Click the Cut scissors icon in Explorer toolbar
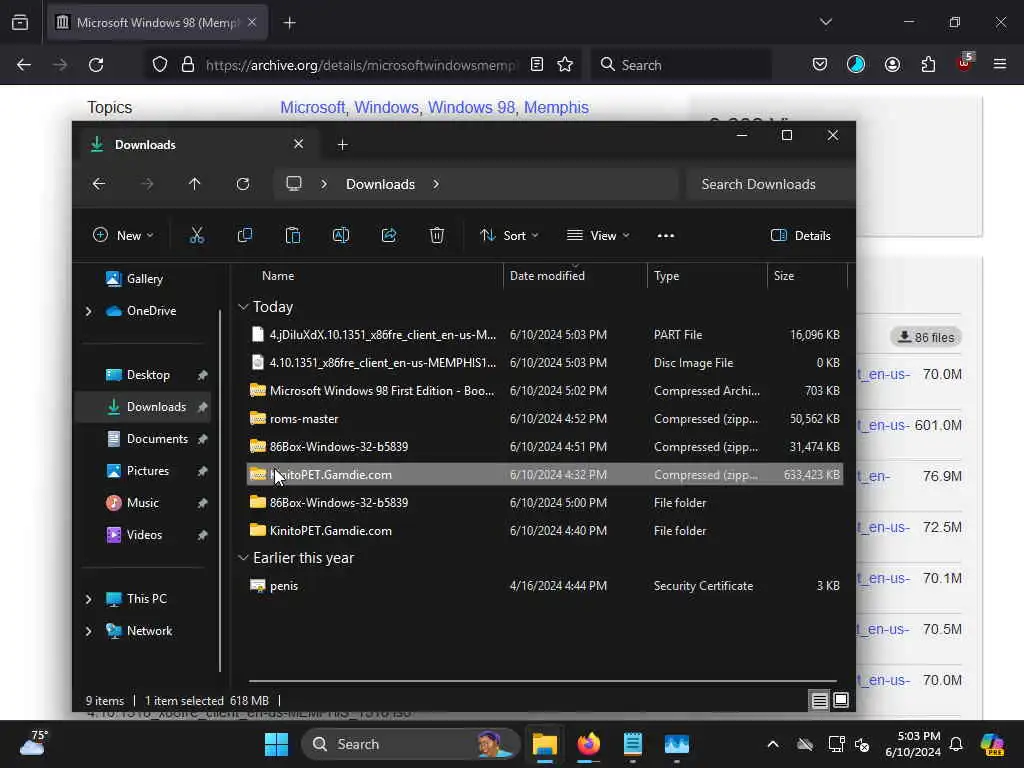 (197, 235)
